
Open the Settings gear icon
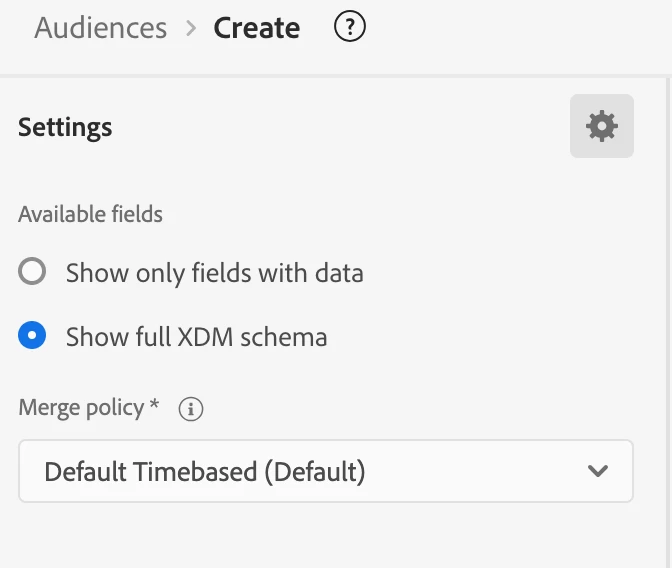tap(601, 126)
